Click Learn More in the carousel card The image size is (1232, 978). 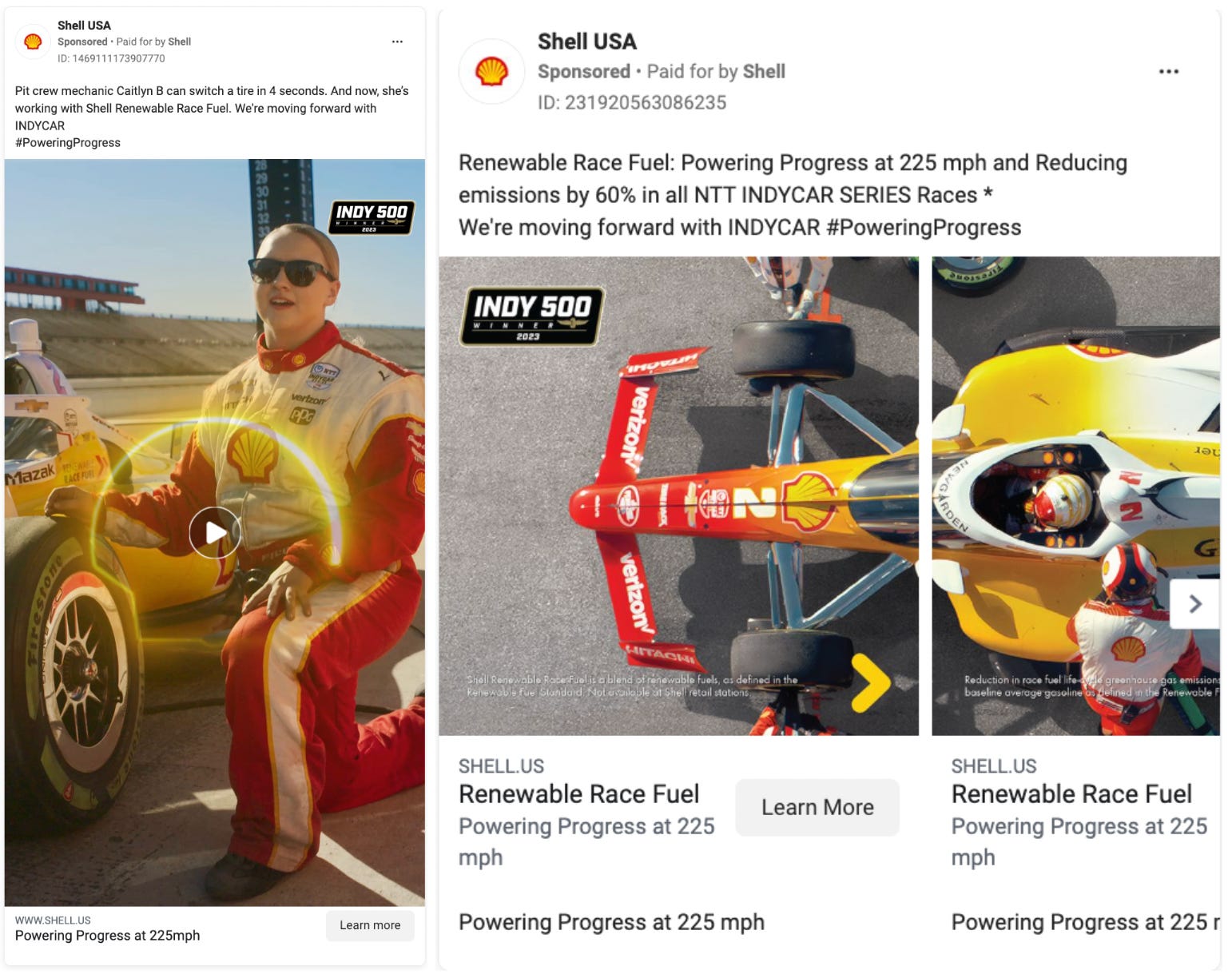pyautogui.click(x=817, y=808)
